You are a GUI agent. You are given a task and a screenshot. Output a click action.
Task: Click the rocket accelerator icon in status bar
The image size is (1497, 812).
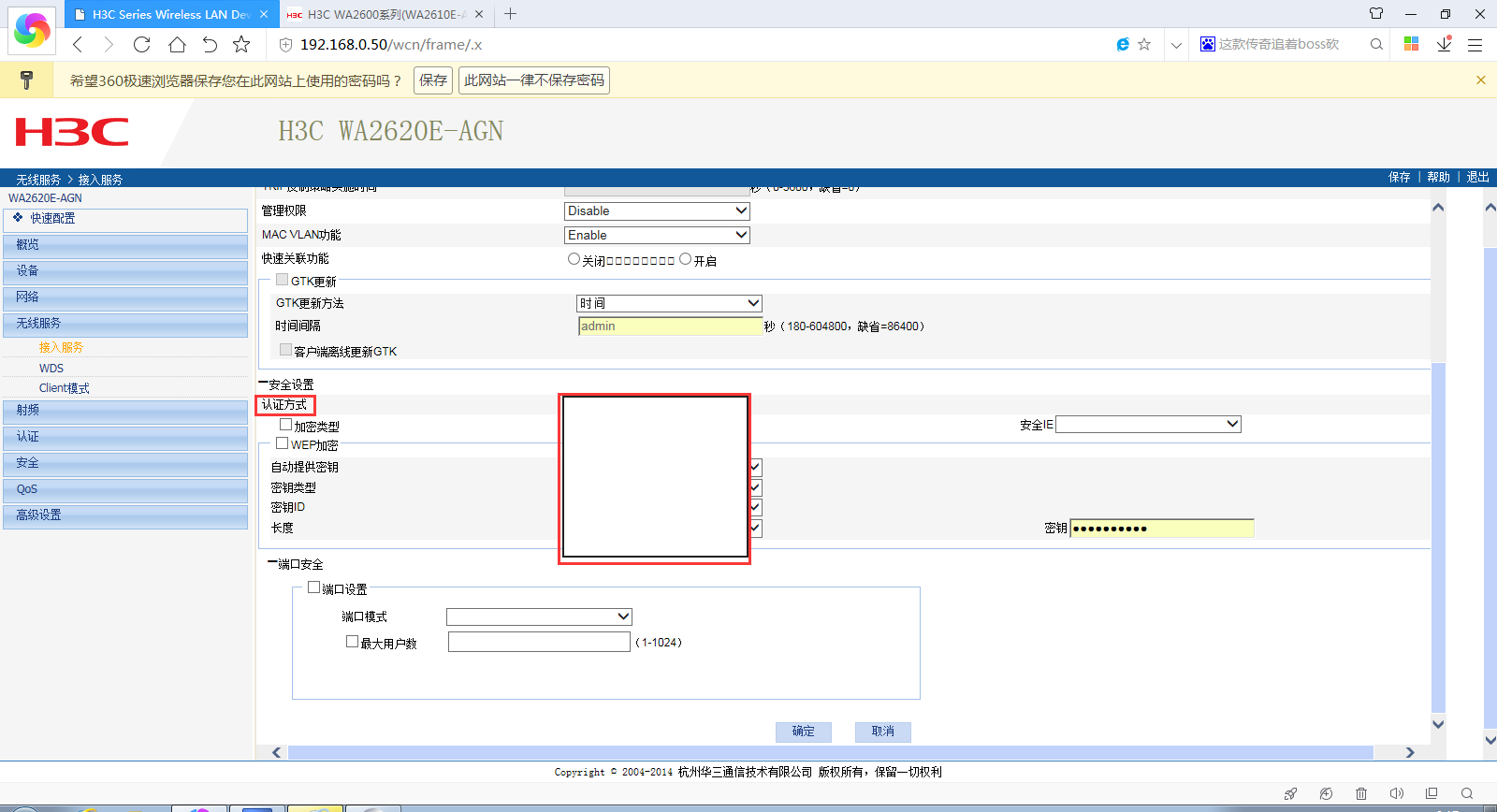coord(1291,793)
